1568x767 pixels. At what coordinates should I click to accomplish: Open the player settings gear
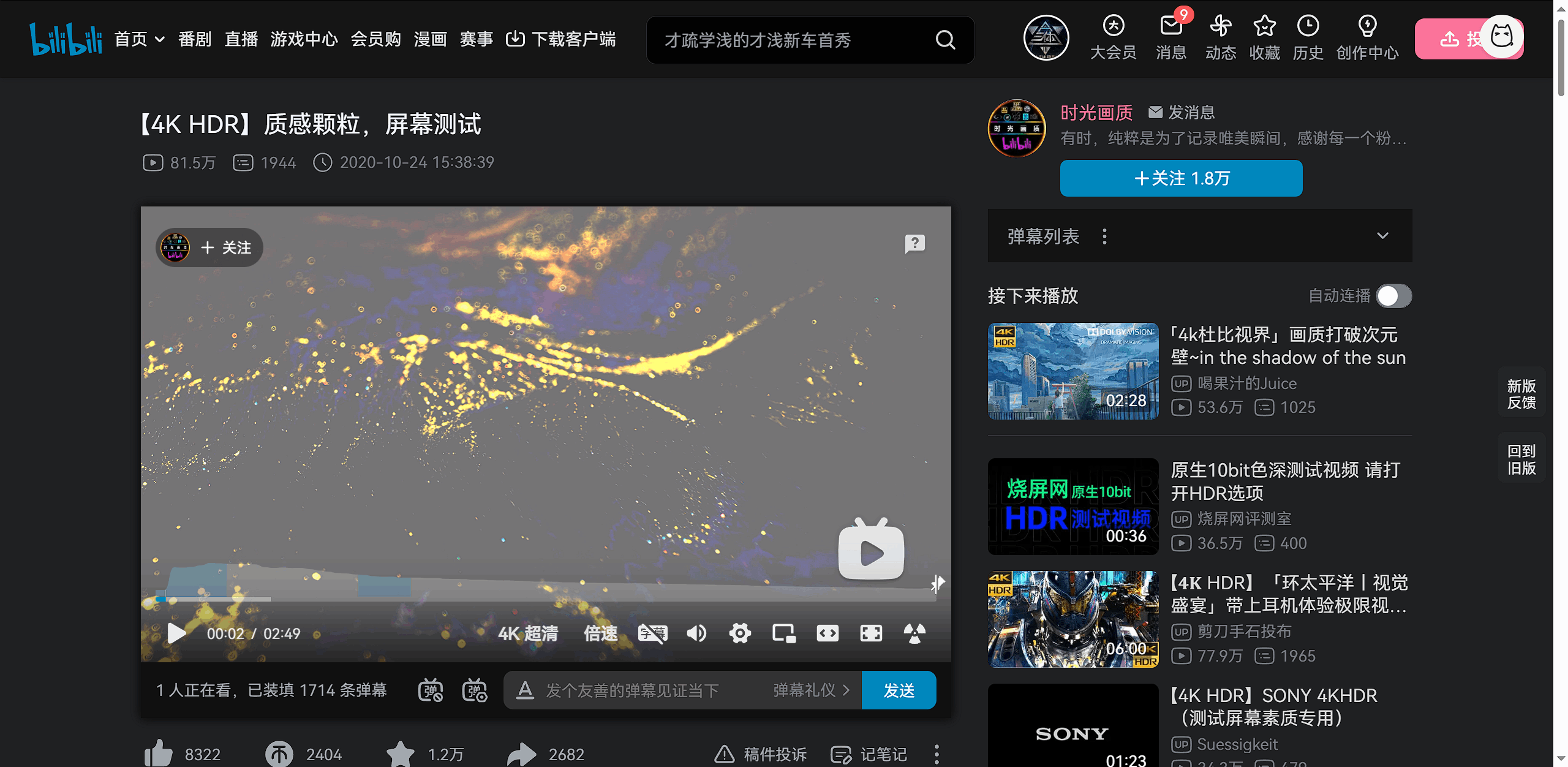coord(740,633)
